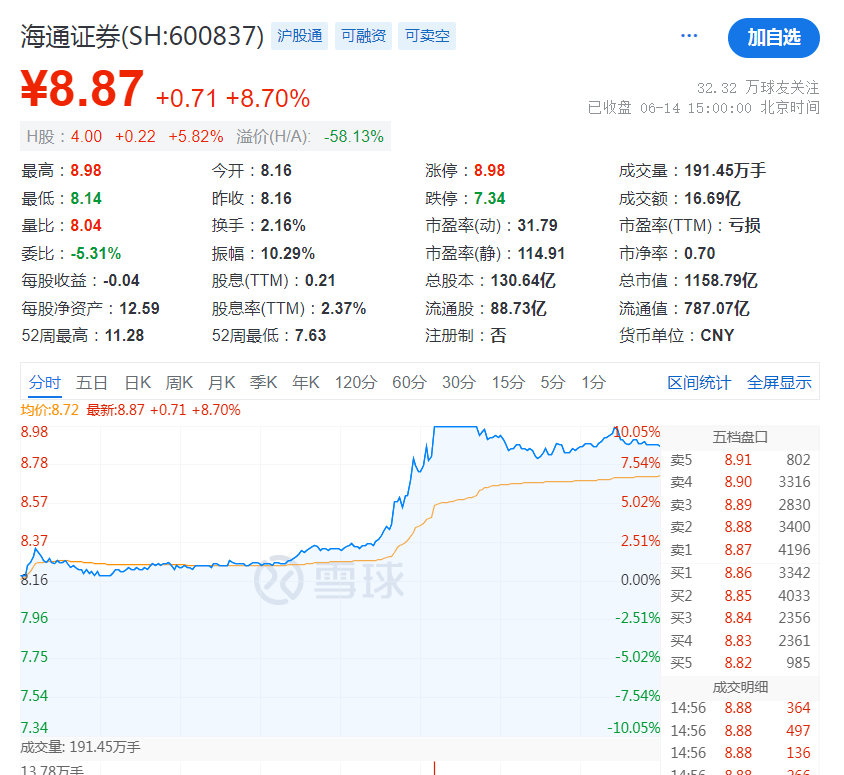Open the 1分 minute chart
Screen dimensions: 844x775
(594, 382)
